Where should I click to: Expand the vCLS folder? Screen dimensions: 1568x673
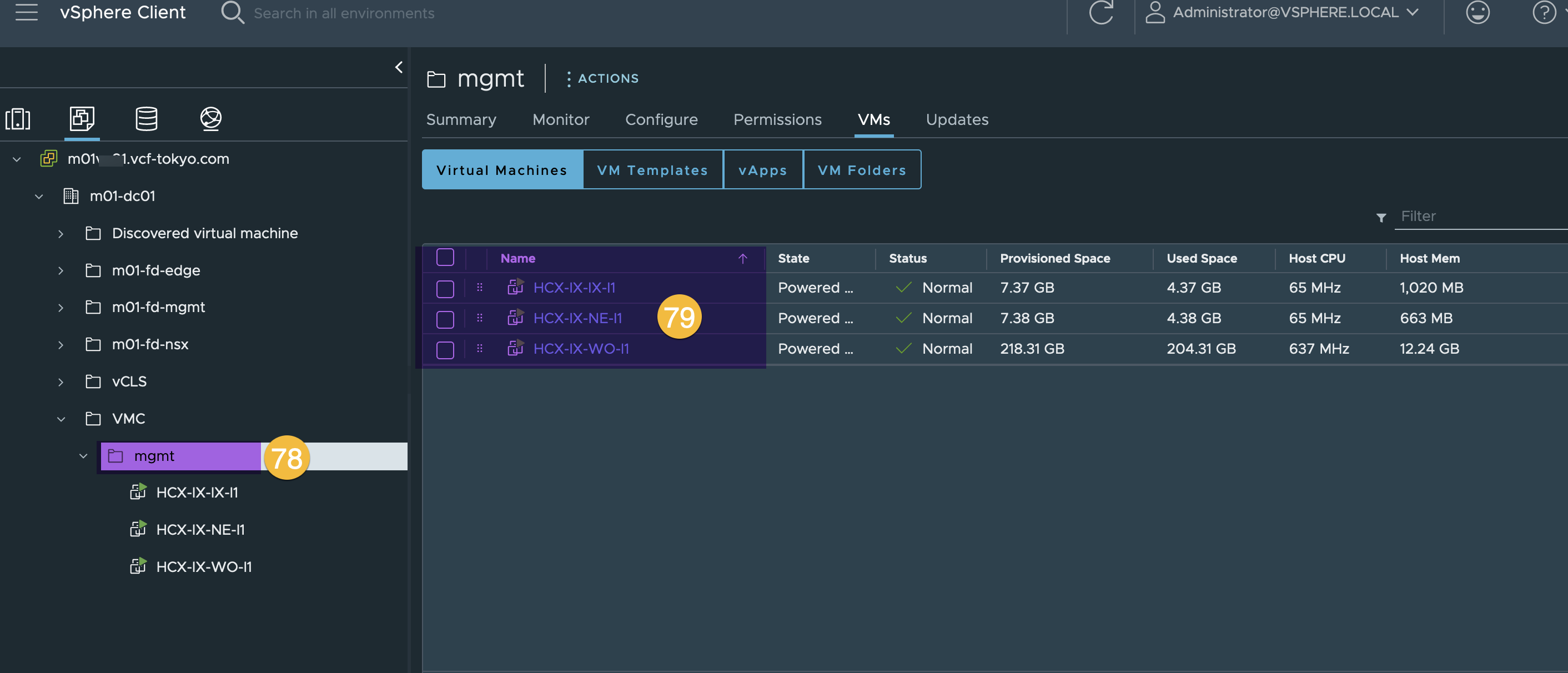[61, 382]
